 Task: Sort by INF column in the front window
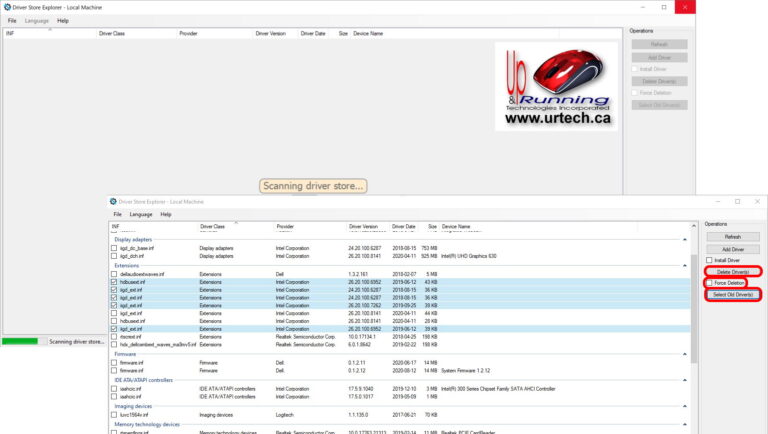click(x=116, y=227)
